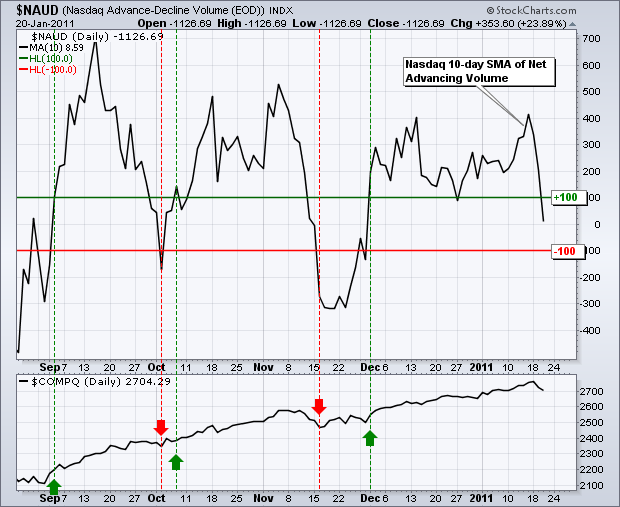Viewport: 620px width, 507px height.
Task: Click the green +100 level label
Action: point(568,197)
